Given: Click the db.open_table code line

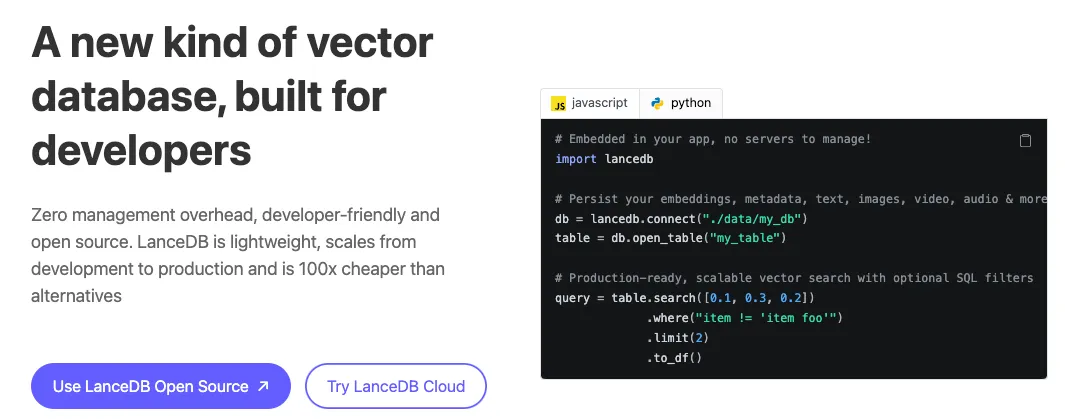Looking at the screenshot, I should click(670, 238).
